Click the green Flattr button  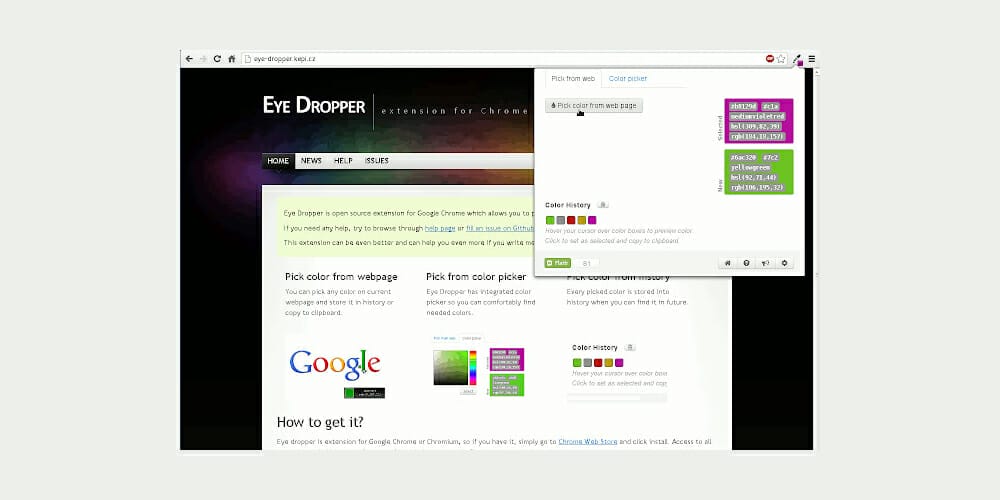[557, 263]
